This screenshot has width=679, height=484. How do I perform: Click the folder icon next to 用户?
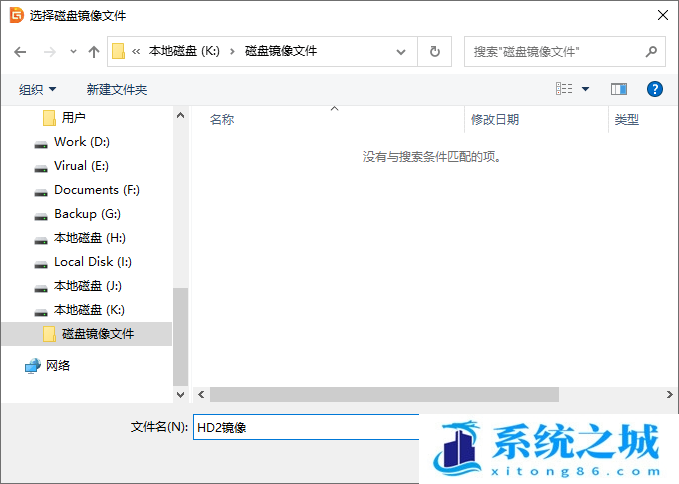[x=49, y=118]
